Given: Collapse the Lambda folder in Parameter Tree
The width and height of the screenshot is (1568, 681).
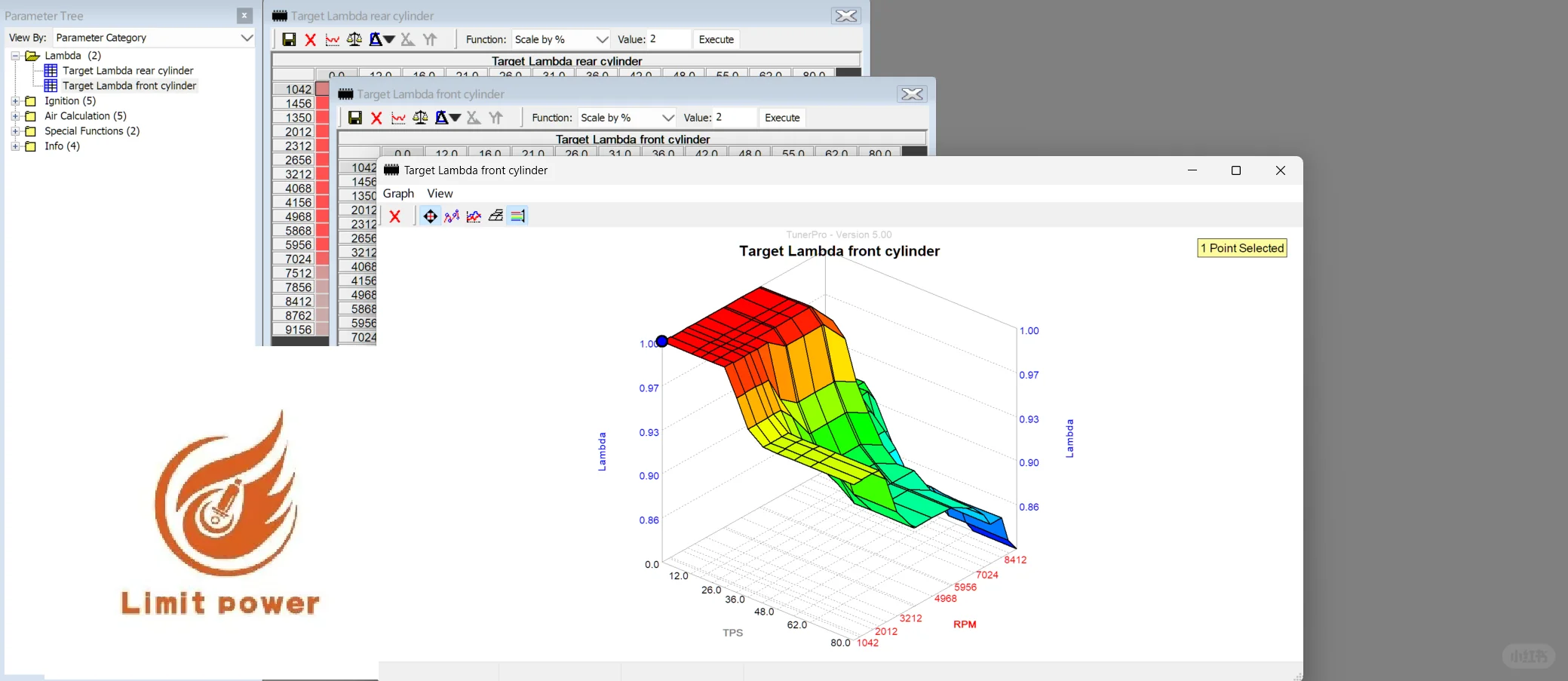Looking at the screenshot, I should tap(15, 56).
